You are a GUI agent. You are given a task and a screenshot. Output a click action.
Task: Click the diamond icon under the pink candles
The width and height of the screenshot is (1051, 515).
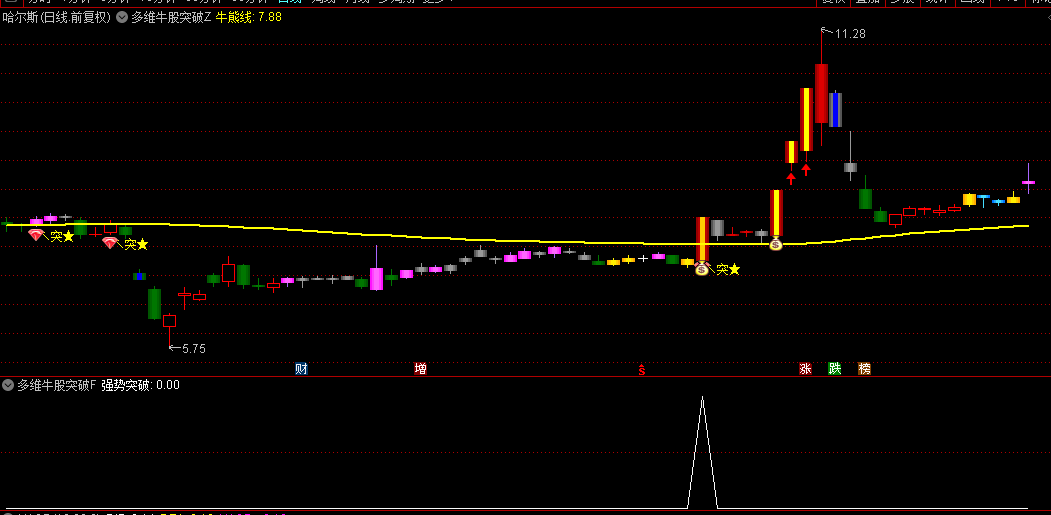point(37,235)
